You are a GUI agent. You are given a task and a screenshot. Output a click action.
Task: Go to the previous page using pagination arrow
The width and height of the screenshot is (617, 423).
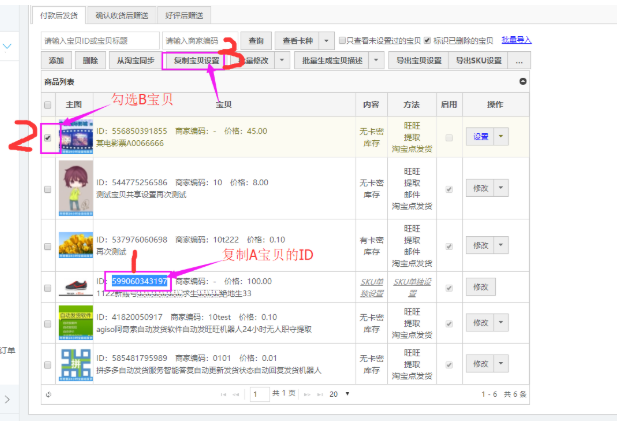(x=237, y=394)
